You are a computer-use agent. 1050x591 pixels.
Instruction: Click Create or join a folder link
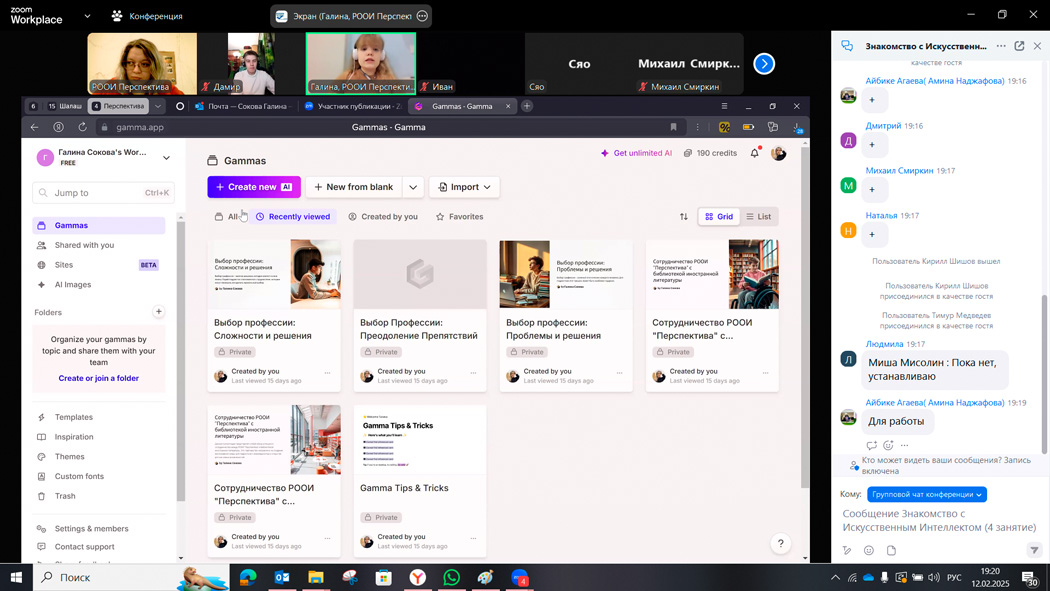tap(98, 378)
